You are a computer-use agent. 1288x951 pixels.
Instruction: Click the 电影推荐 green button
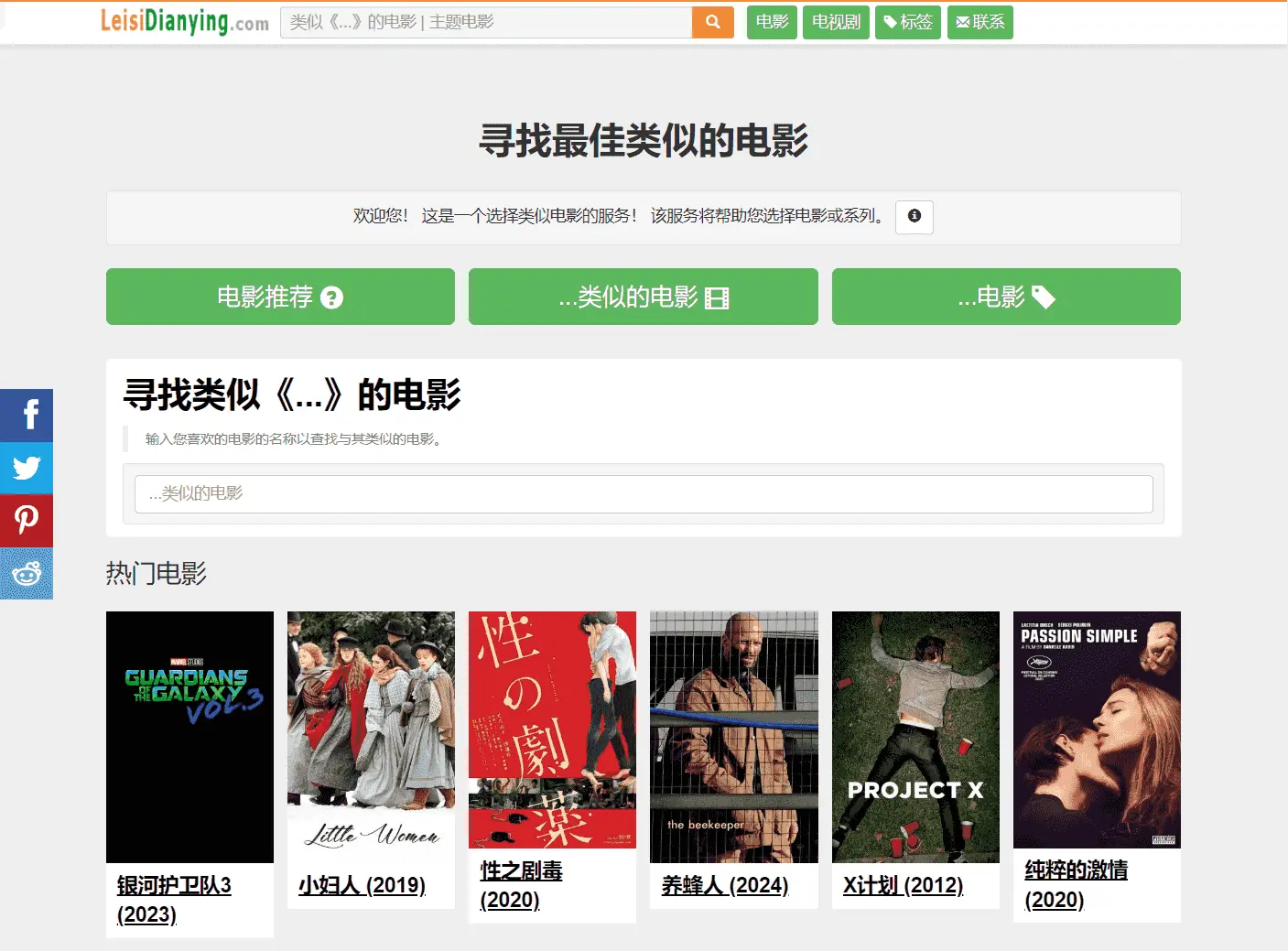(x=280, y=297)
